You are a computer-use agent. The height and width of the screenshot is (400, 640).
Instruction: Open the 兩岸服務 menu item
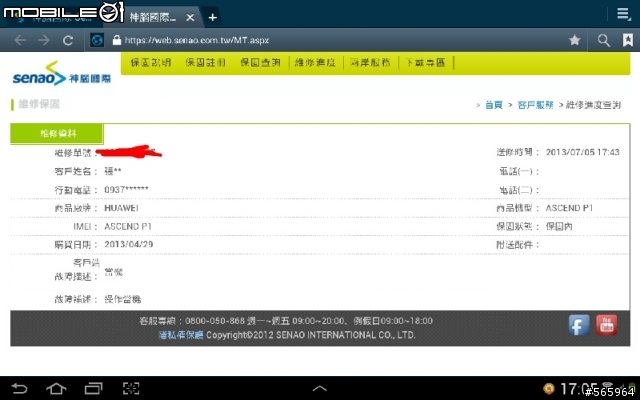[370, 62]
